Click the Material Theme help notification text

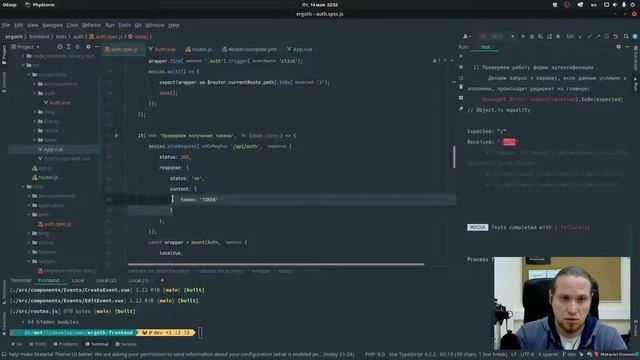point(181,354)
